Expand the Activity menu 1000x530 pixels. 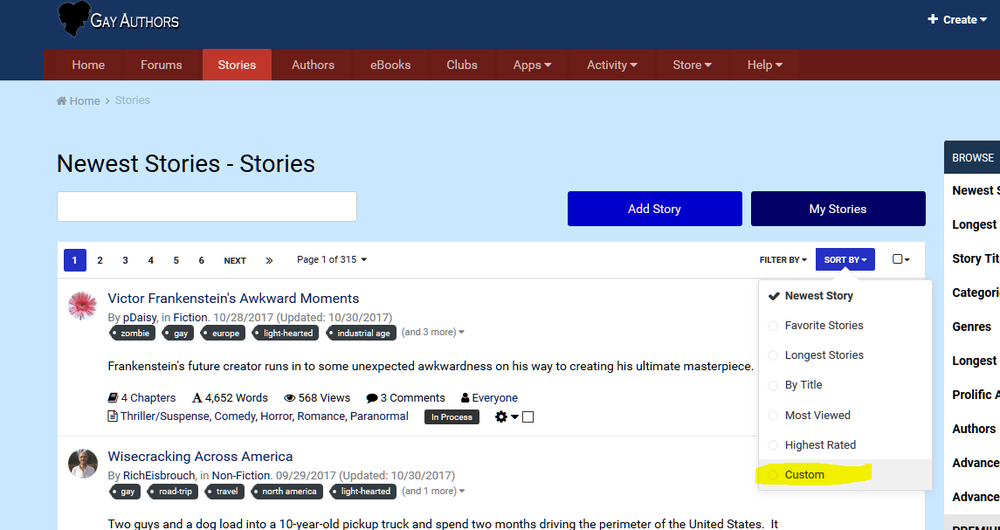pos(612,64)
